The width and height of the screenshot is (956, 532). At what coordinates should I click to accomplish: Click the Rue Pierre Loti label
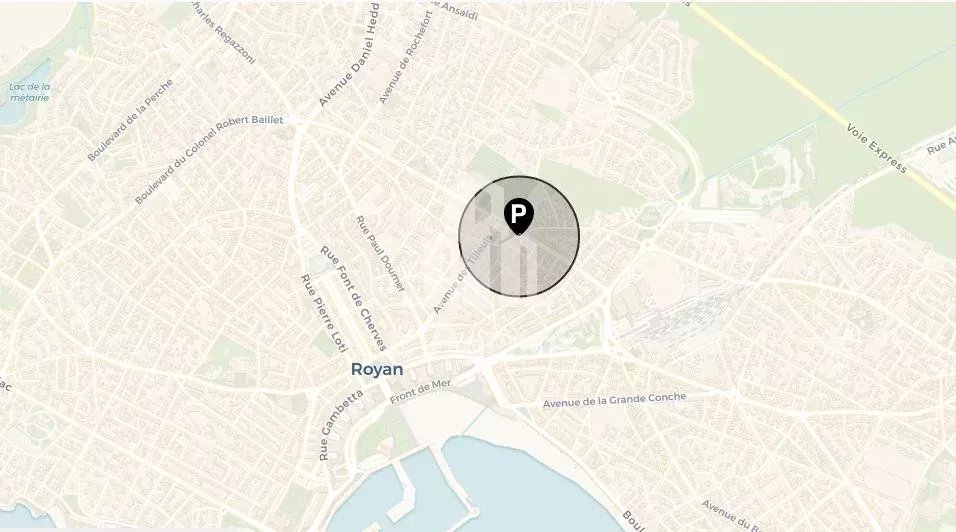324,313
